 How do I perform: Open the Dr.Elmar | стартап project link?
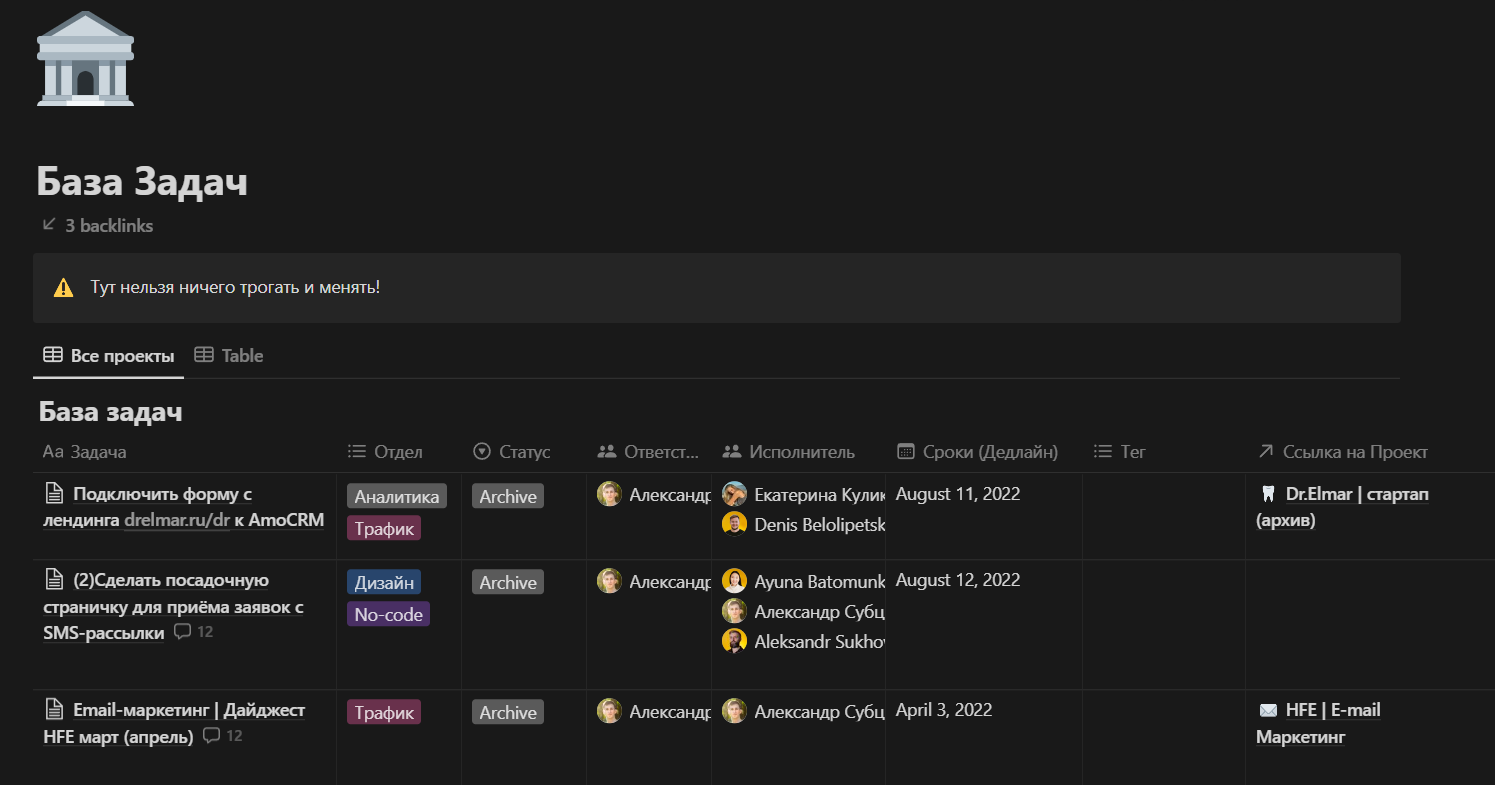(1342, 494)
